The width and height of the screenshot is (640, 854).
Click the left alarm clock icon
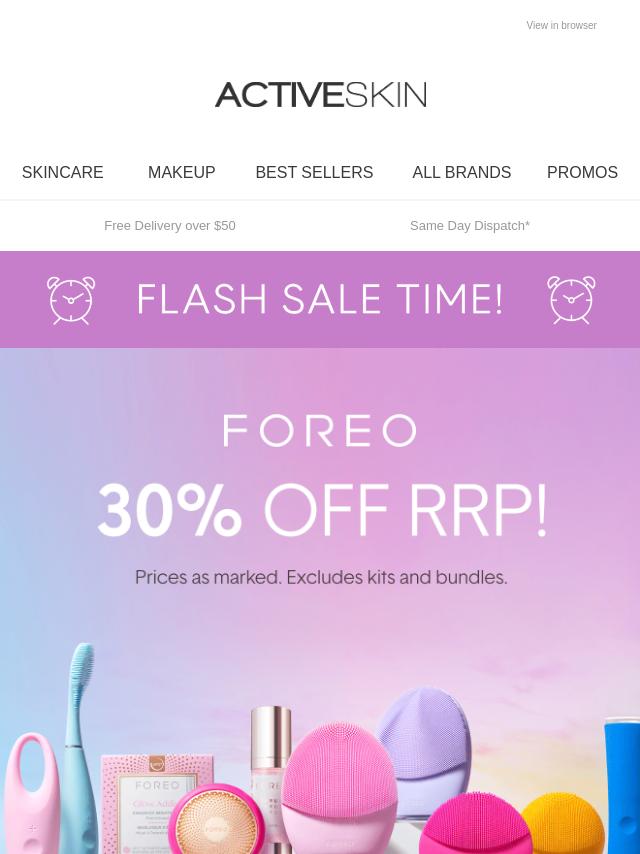click(x=71, y=300)
